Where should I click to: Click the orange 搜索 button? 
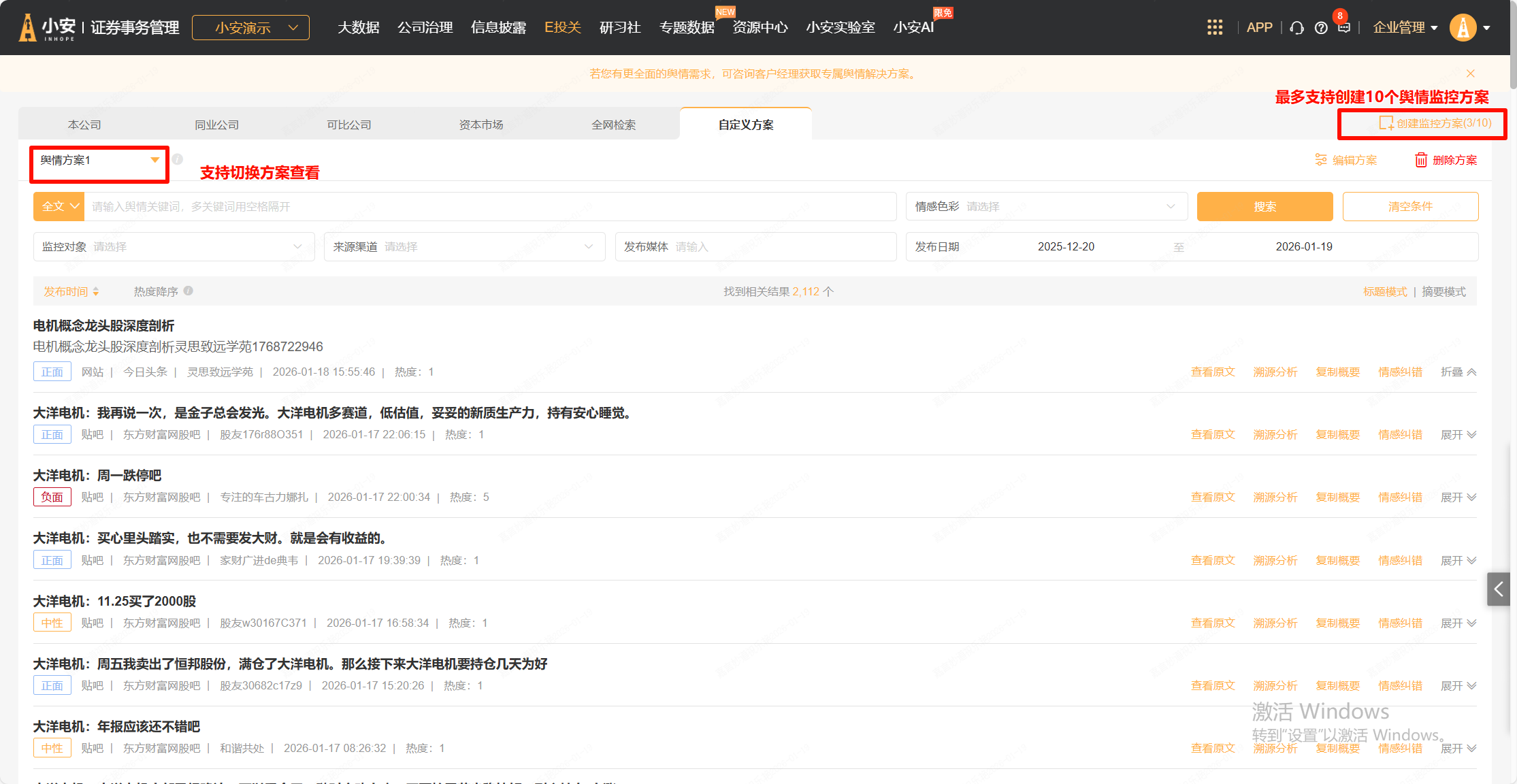1265,206
